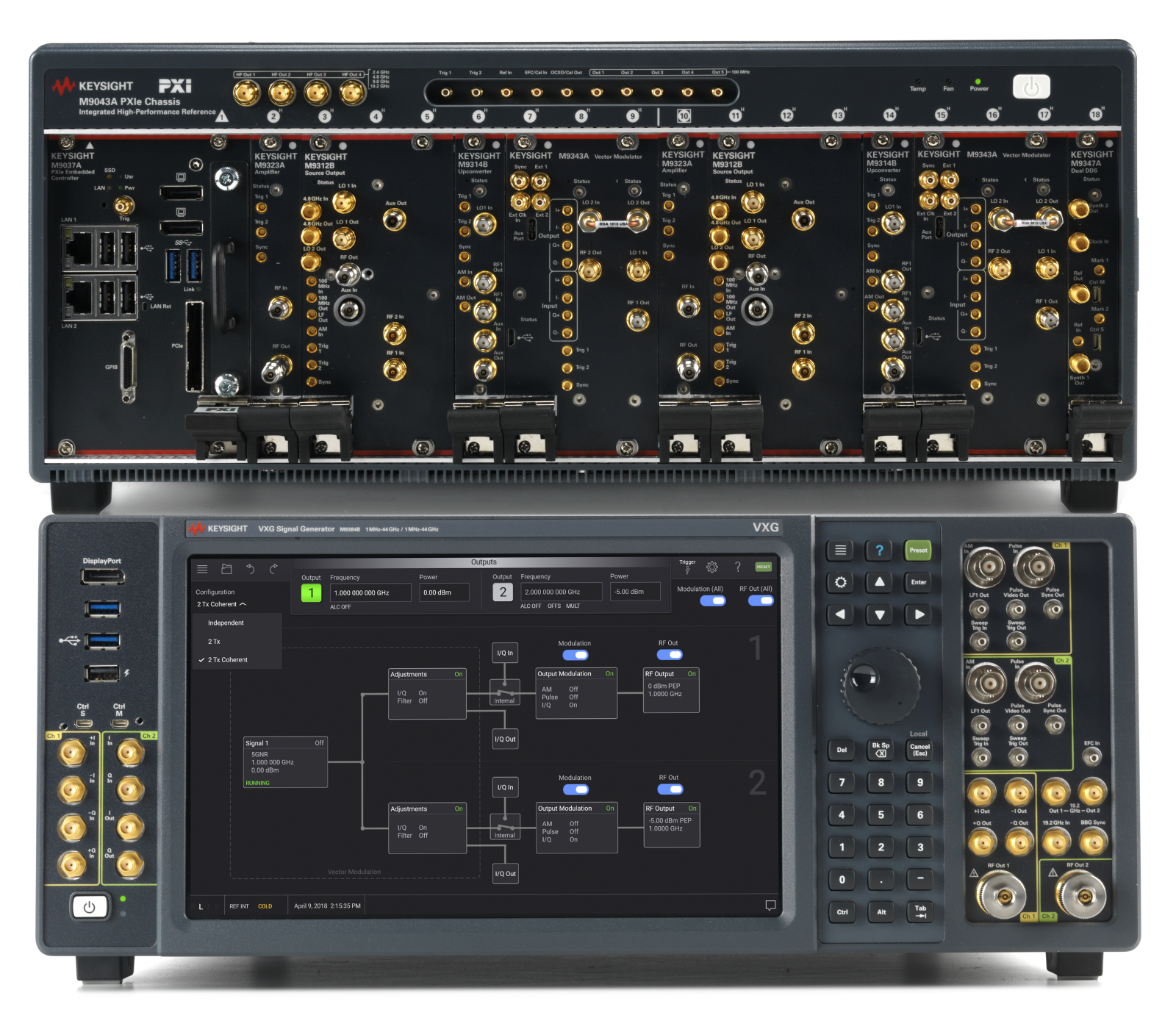Click the folder (file) icon in the toolbar
This screenshot has width=1176, height=1018.
pyautogui.click(x=227, y=568)
